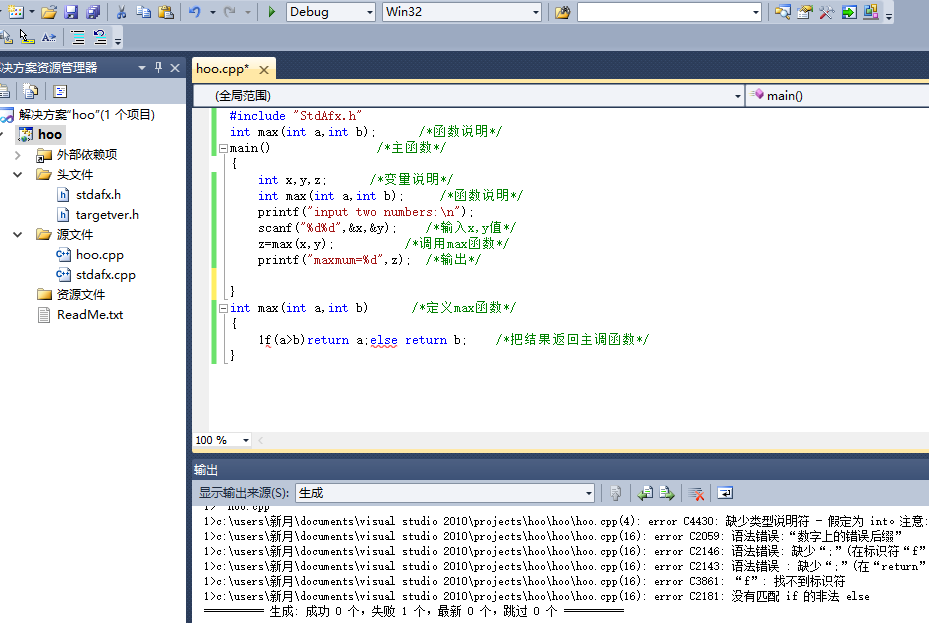Undo the last edit

[195, 12]
